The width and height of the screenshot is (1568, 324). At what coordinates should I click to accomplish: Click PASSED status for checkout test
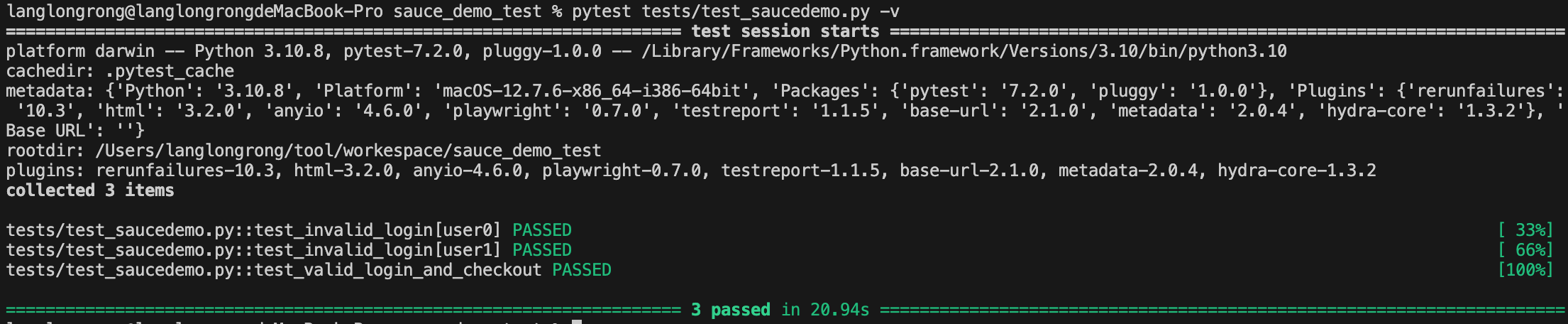pyautogui.click(x=582, y=270)
